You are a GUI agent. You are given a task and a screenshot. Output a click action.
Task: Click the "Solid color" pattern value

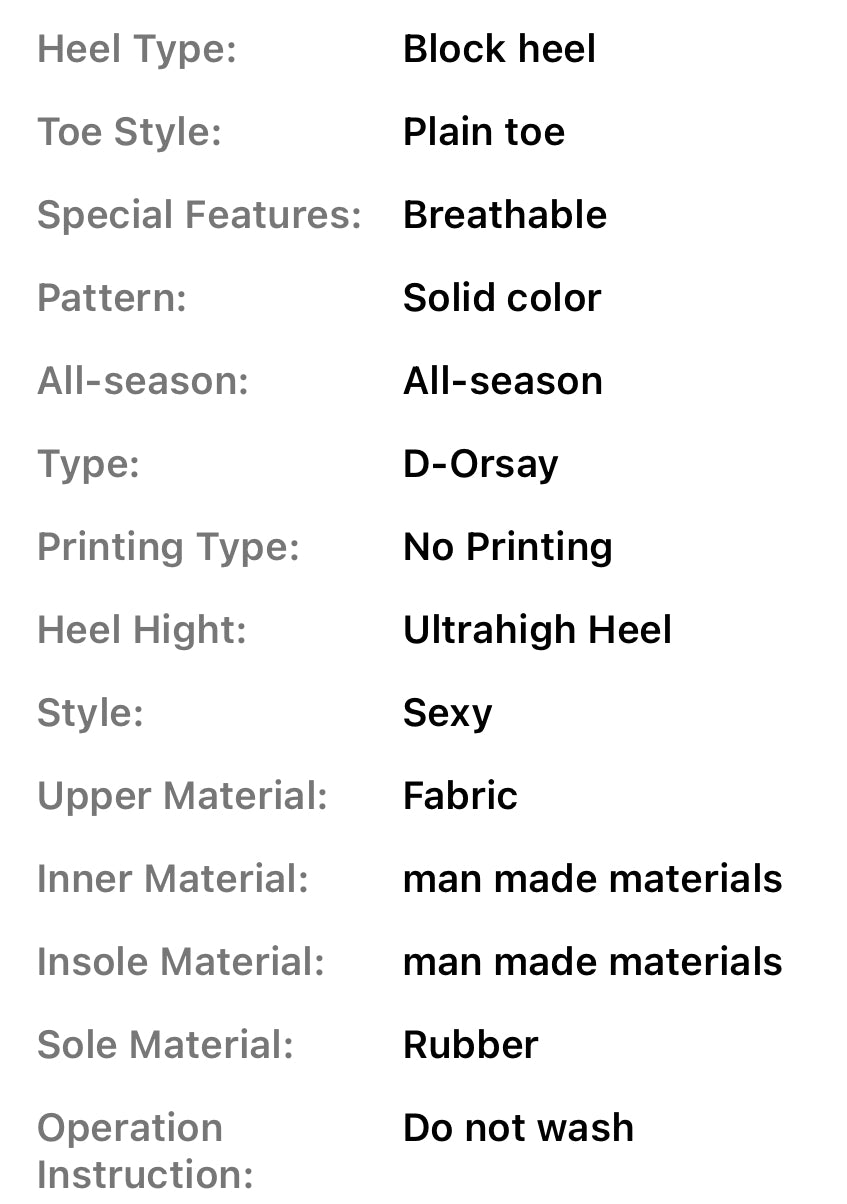(x=501, y=298)
